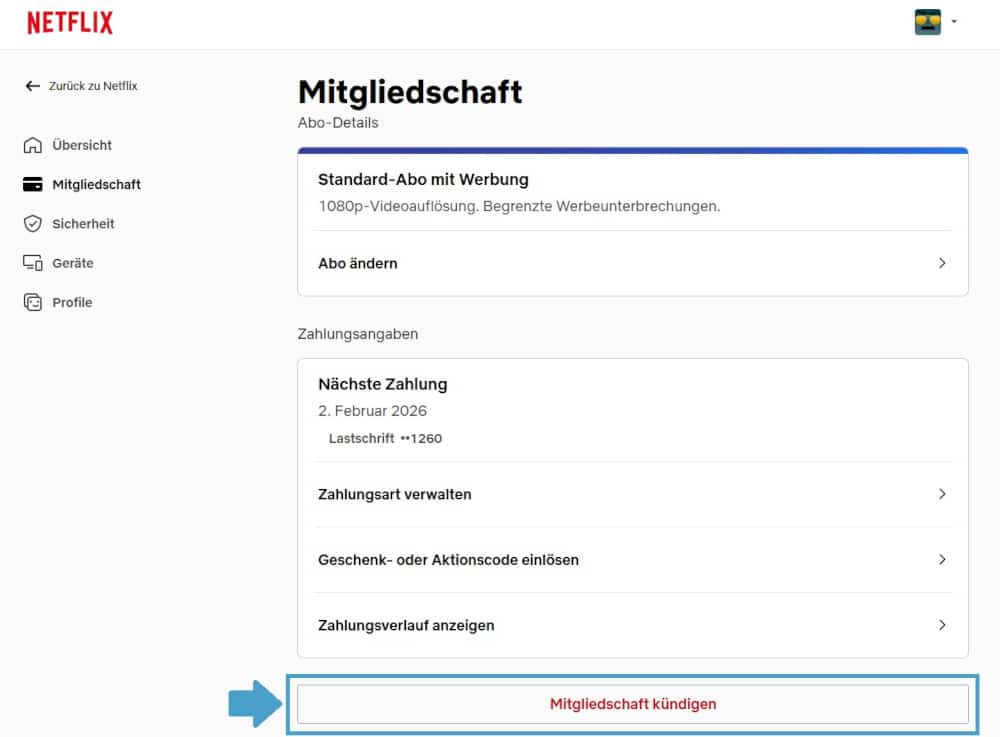Open the chevron on the Geschenk- oder Aktionscode row
The width and height of the screenshot is (1000, 737).
point(941,560)
